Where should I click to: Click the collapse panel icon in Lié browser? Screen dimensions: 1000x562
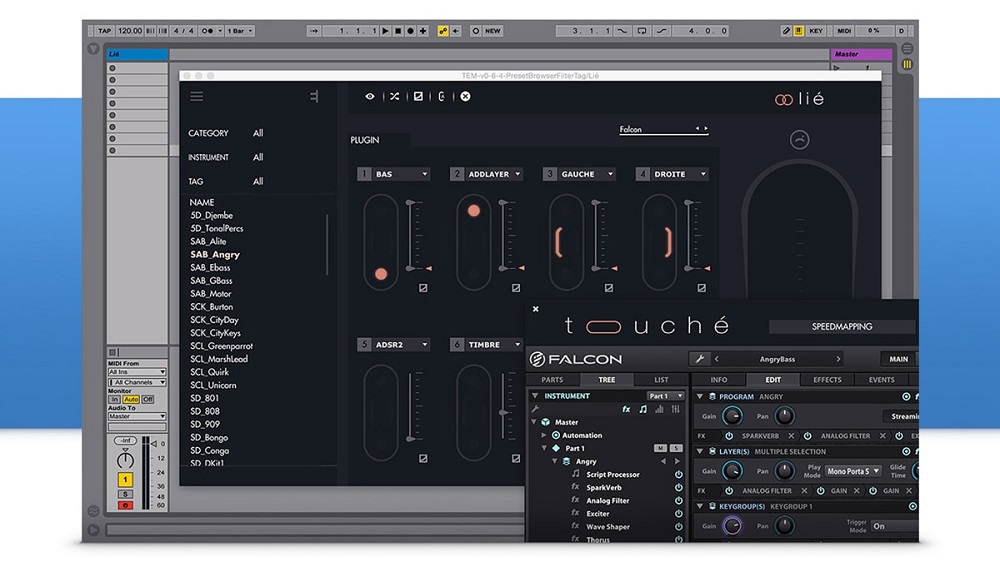(314, 96)
